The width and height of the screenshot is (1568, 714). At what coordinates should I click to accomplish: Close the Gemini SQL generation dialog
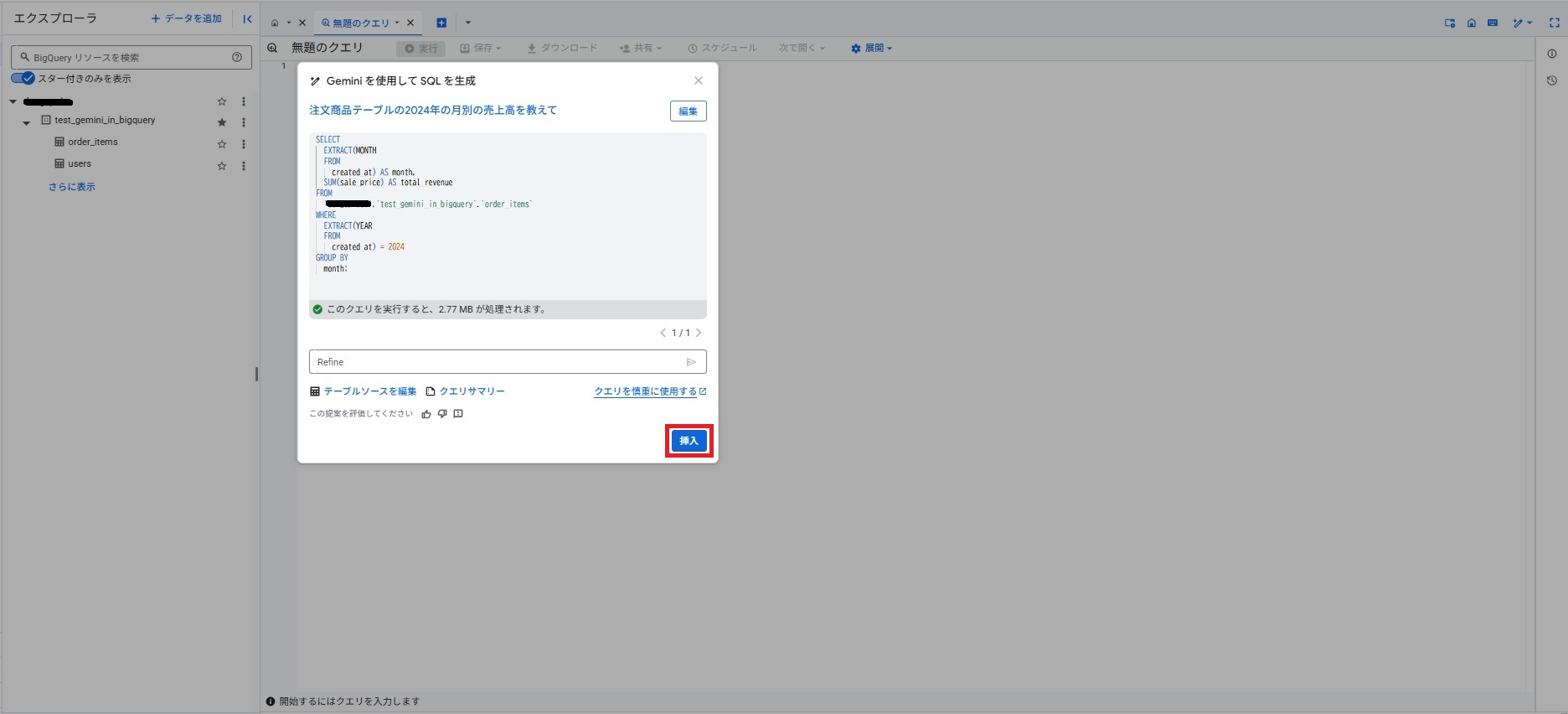click(x=699, y=80)
